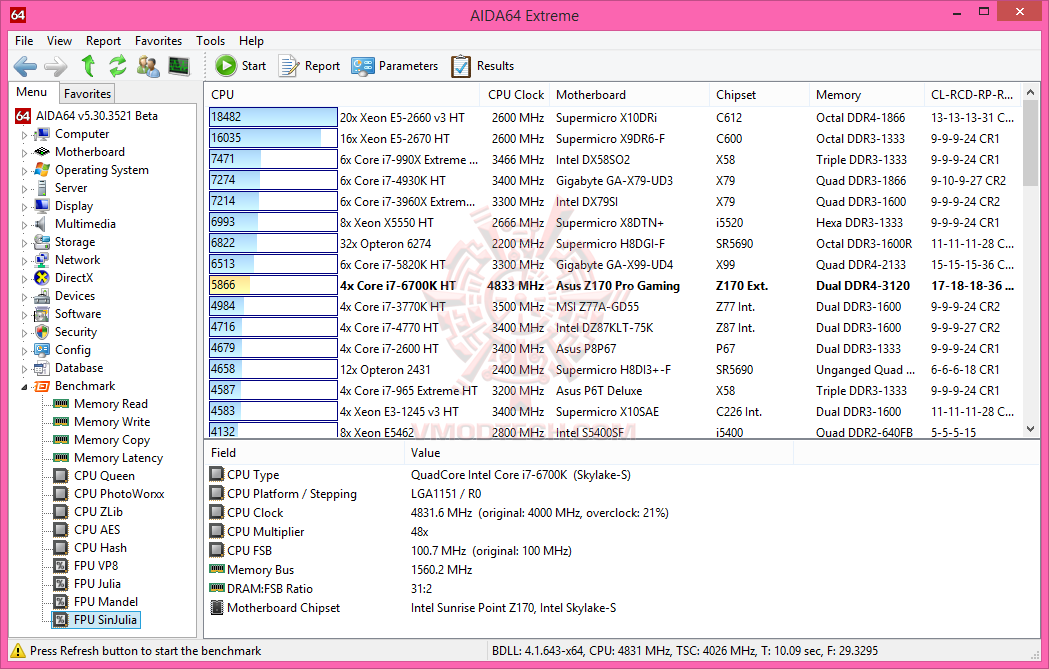Sort by the CPU Clock column header
1049x669 pixels.
pos(516,95)
